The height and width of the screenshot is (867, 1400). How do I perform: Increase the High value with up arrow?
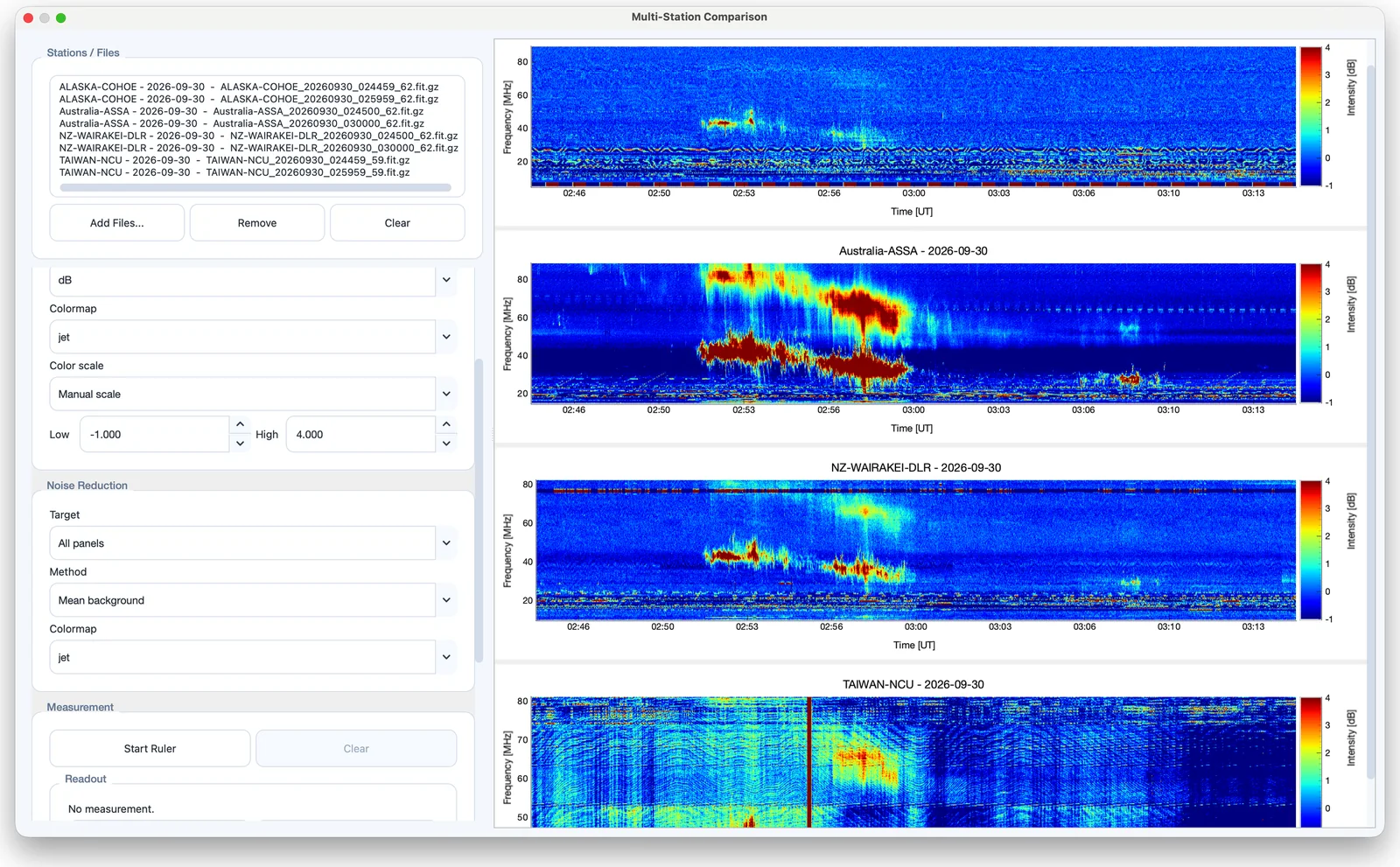(446, 424)
